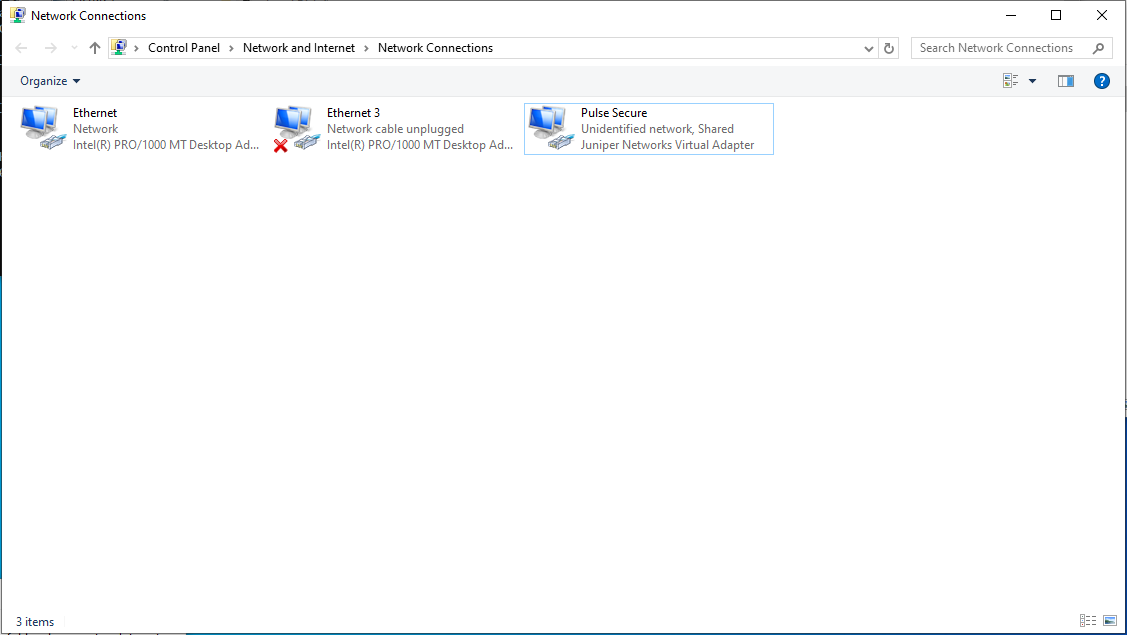Open the view options dropdown arrow
1127x635 pixels.
pos(1031,80)
